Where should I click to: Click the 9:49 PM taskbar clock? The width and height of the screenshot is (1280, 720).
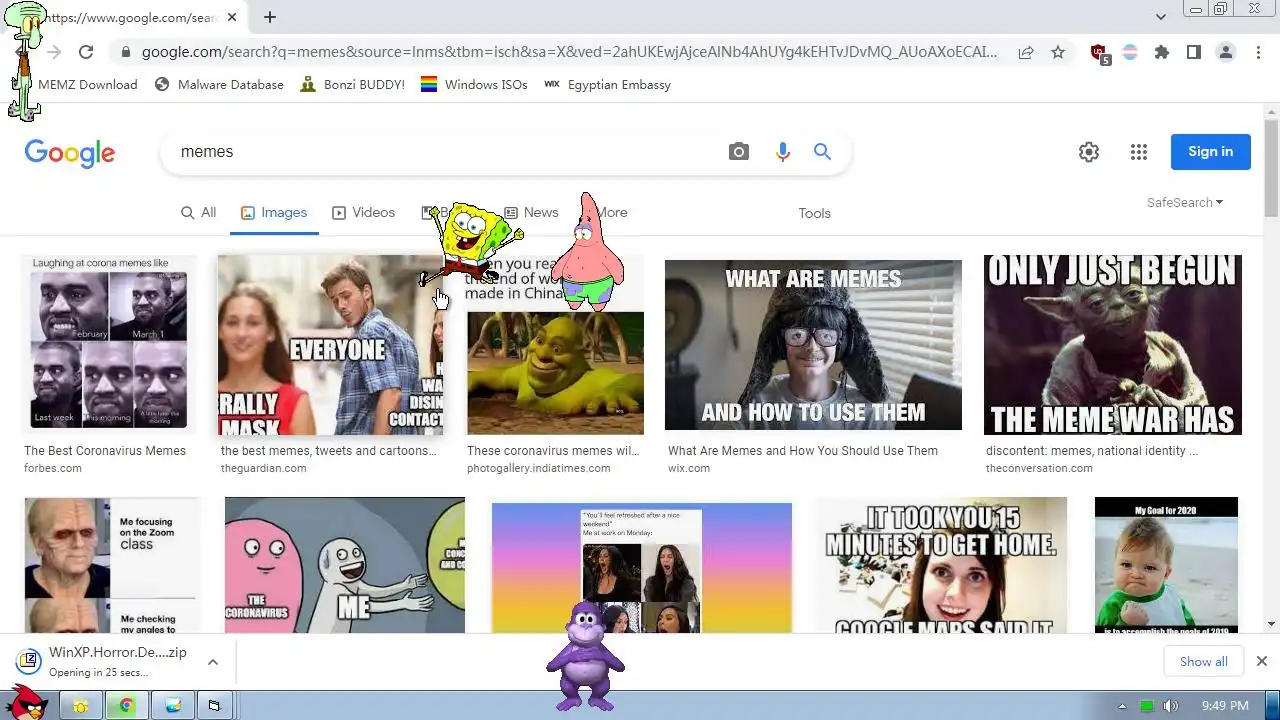[x=1225, y=706]
